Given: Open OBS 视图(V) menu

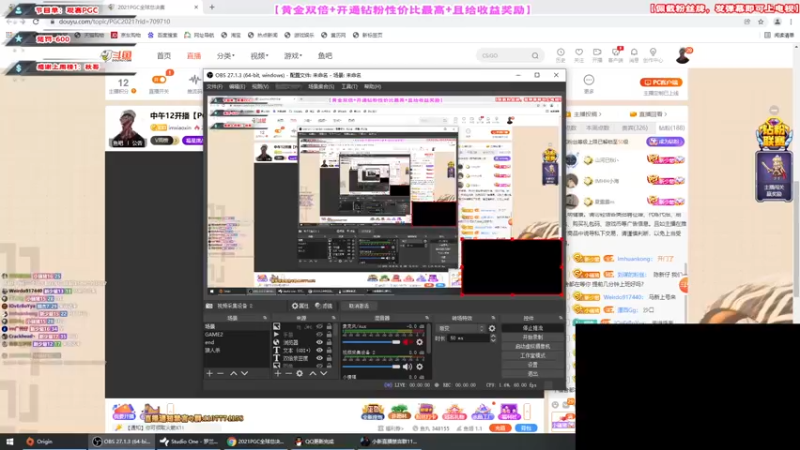Looking at the screenshot, I should pyautogui.click(x=260, y=87).
